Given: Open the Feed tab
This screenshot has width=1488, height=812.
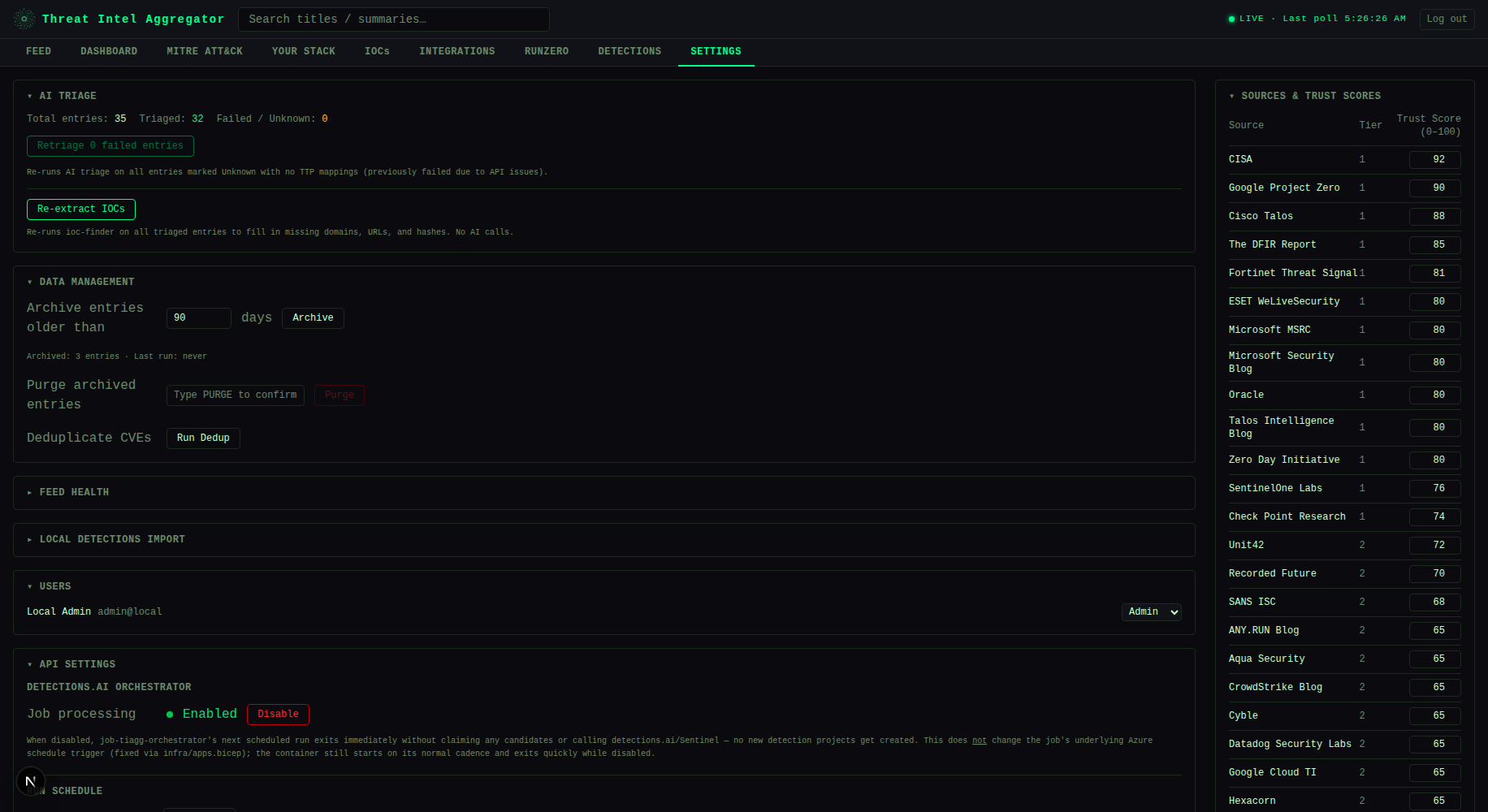Looking at the screenshot, I should 38,51.
